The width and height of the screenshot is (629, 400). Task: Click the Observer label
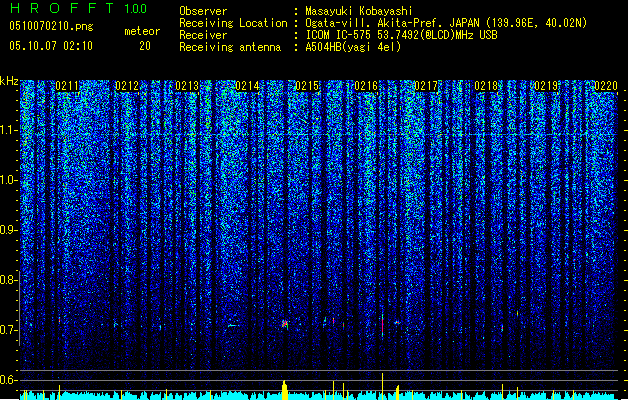pos(203,11)
